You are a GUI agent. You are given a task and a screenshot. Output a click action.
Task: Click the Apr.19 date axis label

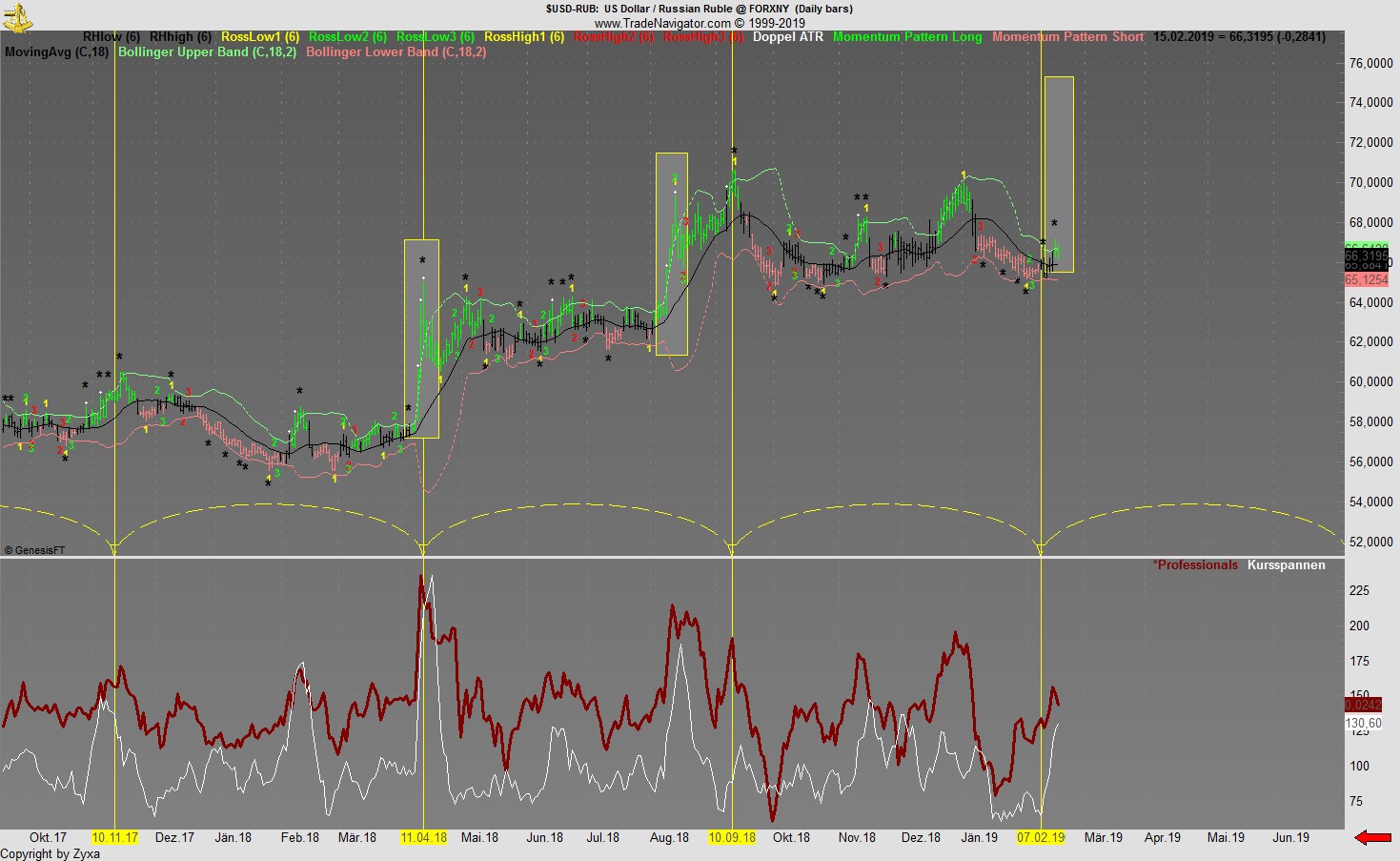tap(1163, 838)
